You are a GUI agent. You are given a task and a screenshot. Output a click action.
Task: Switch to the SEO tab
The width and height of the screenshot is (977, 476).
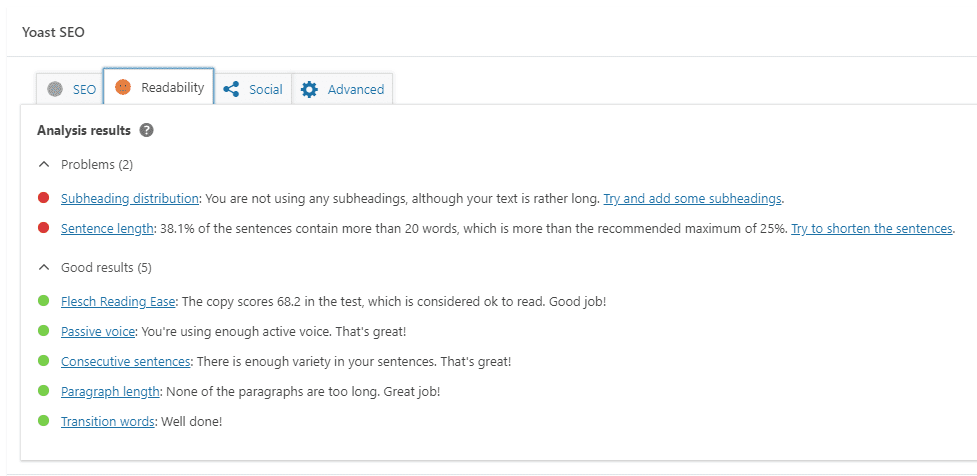(69, 89)
